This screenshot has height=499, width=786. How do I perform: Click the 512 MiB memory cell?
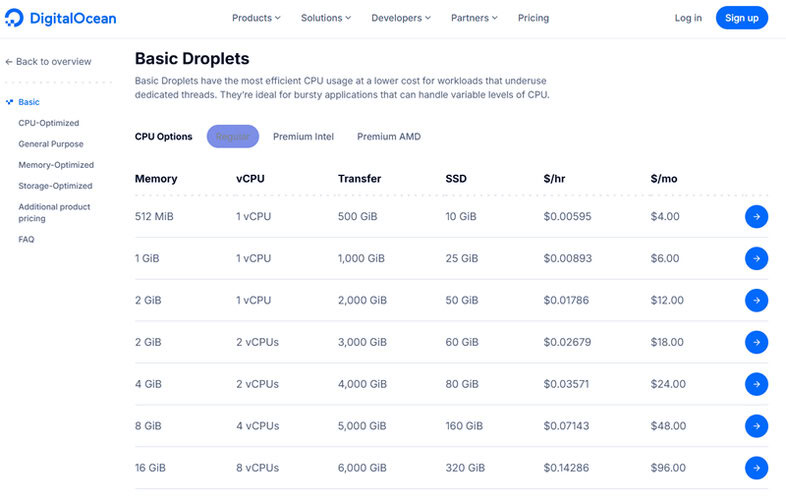point(154,217)
